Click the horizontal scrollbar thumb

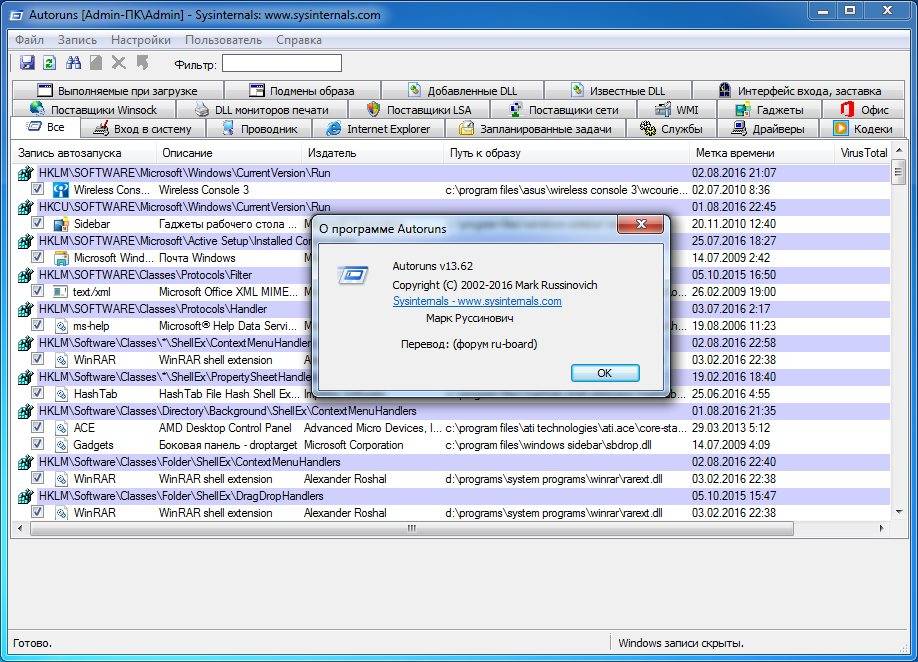coord(412,529)
